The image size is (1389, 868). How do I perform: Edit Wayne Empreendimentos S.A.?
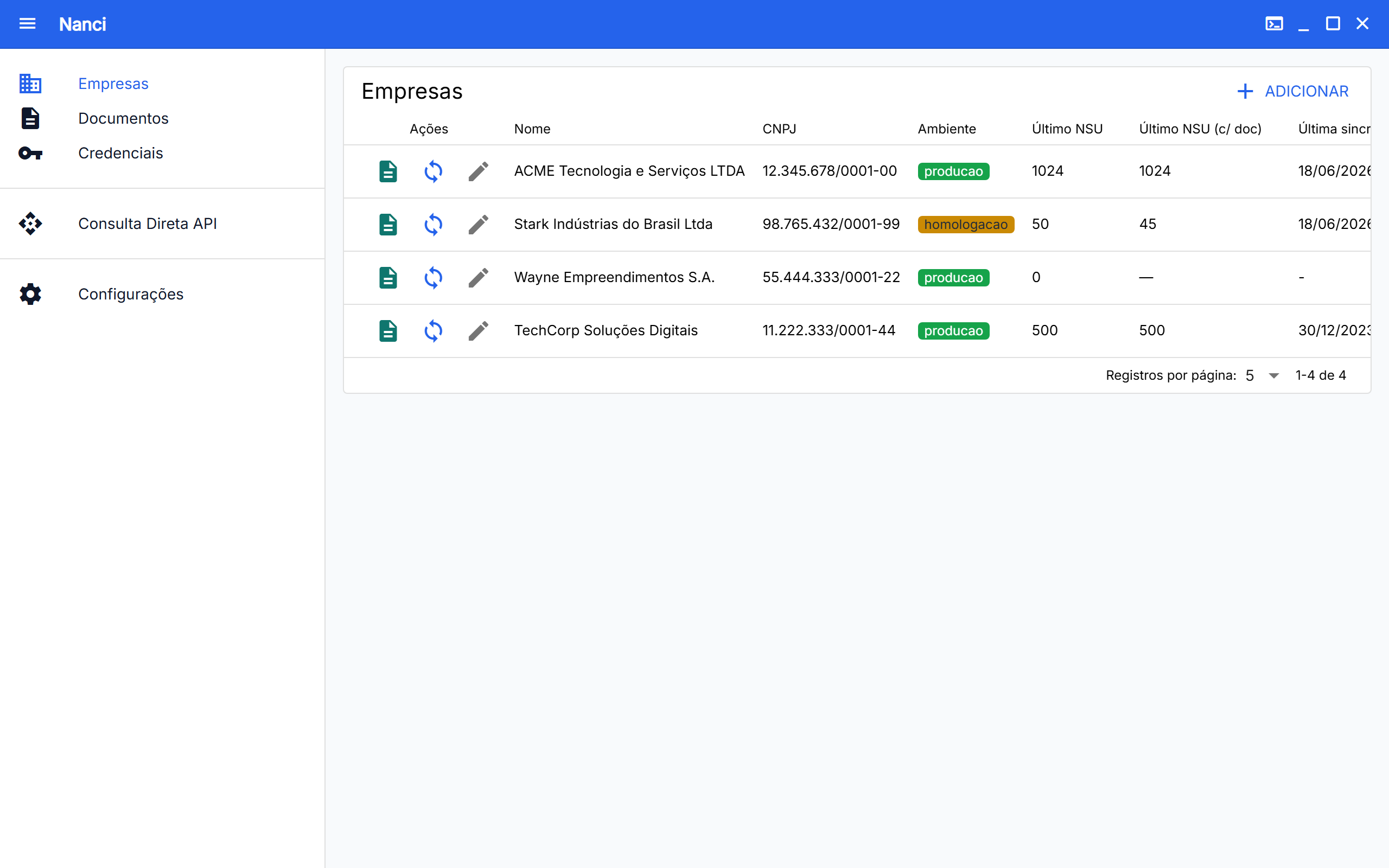[x=478, y=278]
